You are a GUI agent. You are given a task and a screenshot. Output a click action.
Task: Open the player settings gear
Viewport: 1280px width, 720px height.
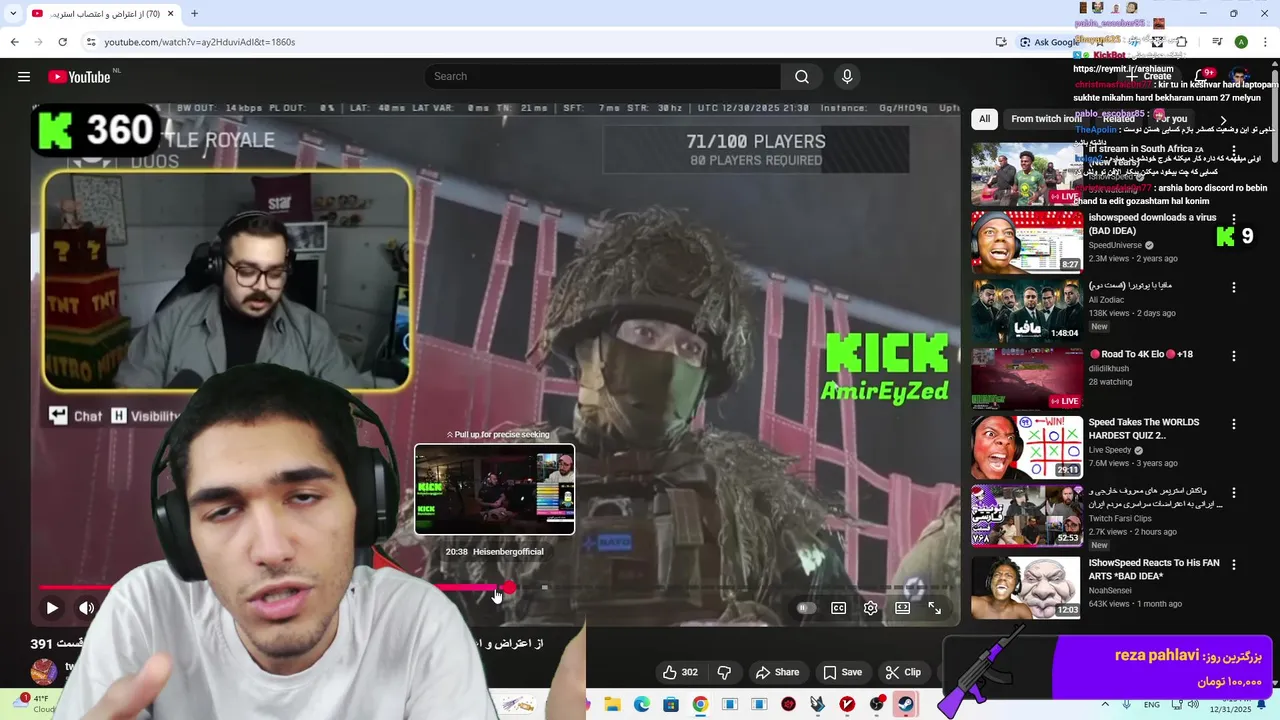pos(871,608)
